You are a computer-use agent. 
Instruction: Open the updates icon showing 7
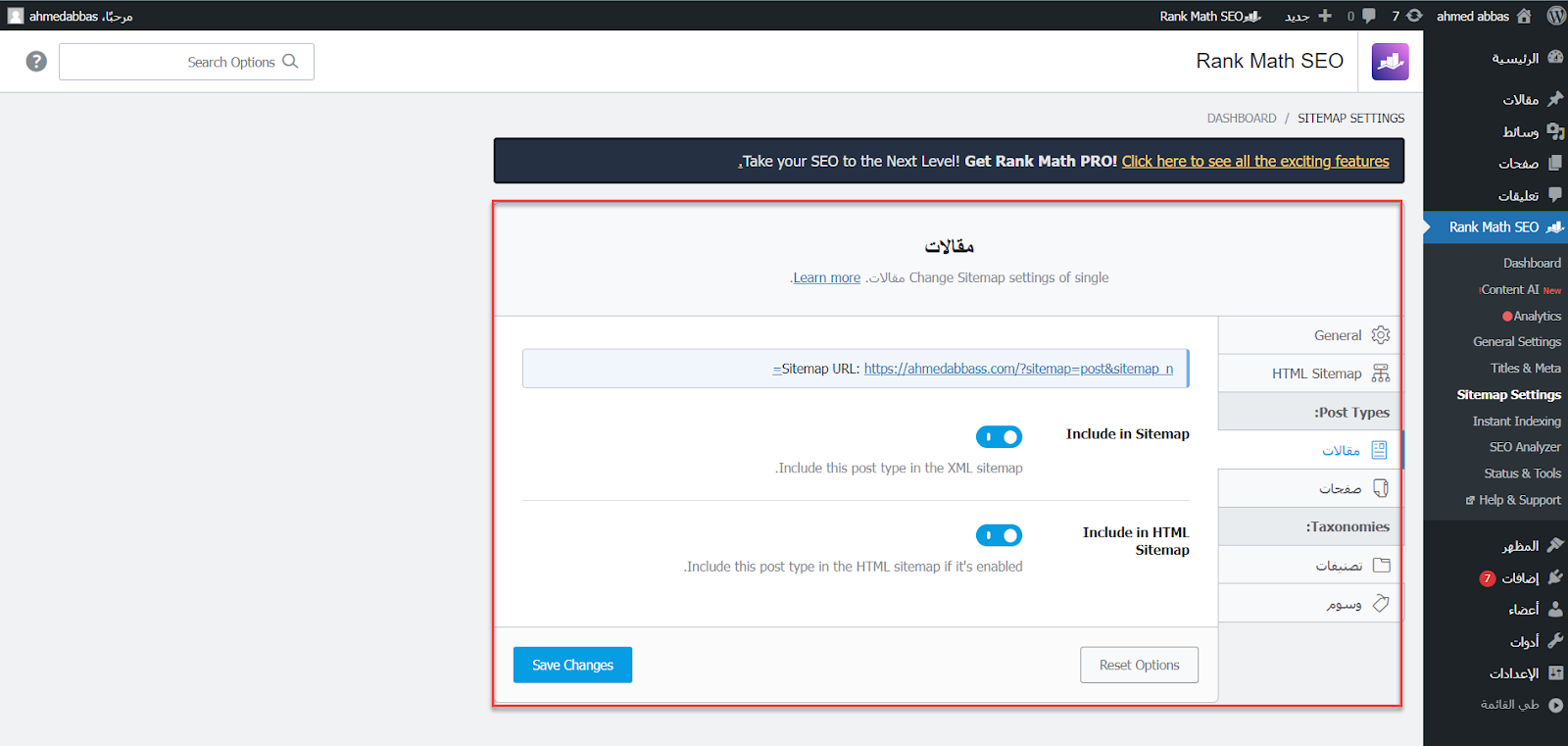click(1407, 16)
